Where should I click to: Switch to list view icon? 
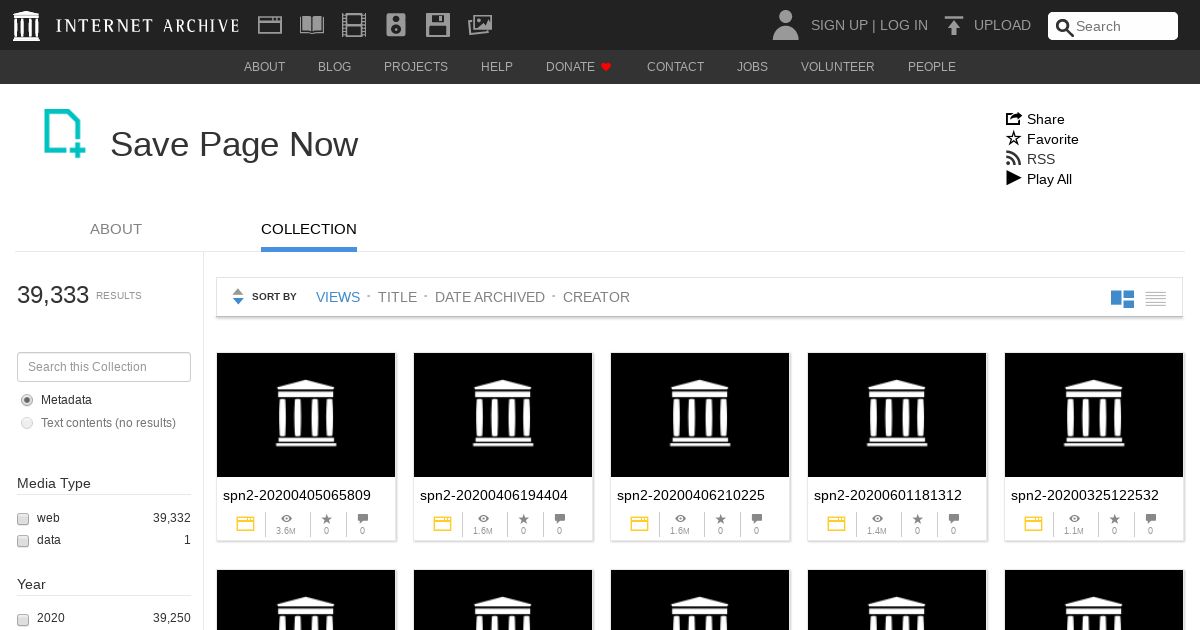point(1156,299)
